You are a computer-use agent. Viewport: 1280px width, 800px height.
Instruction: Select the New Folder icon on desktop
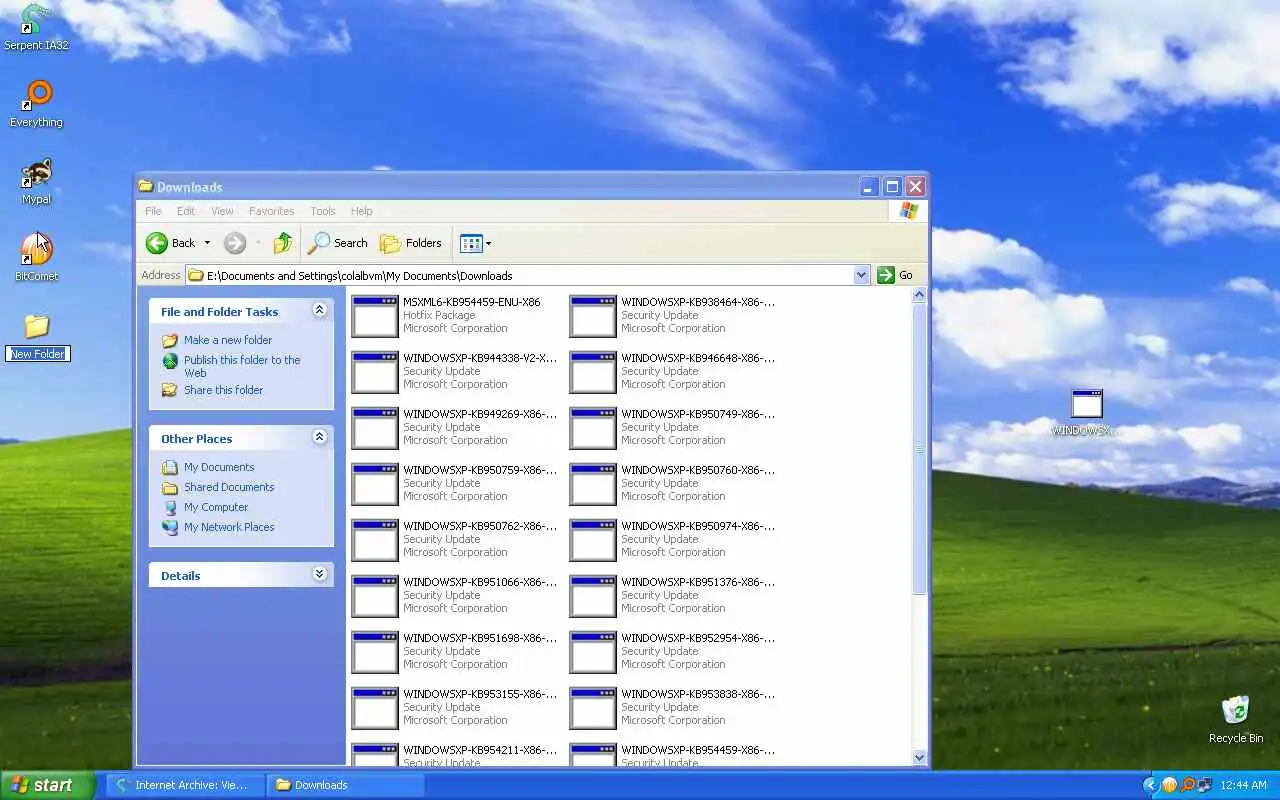pos(37,336)
